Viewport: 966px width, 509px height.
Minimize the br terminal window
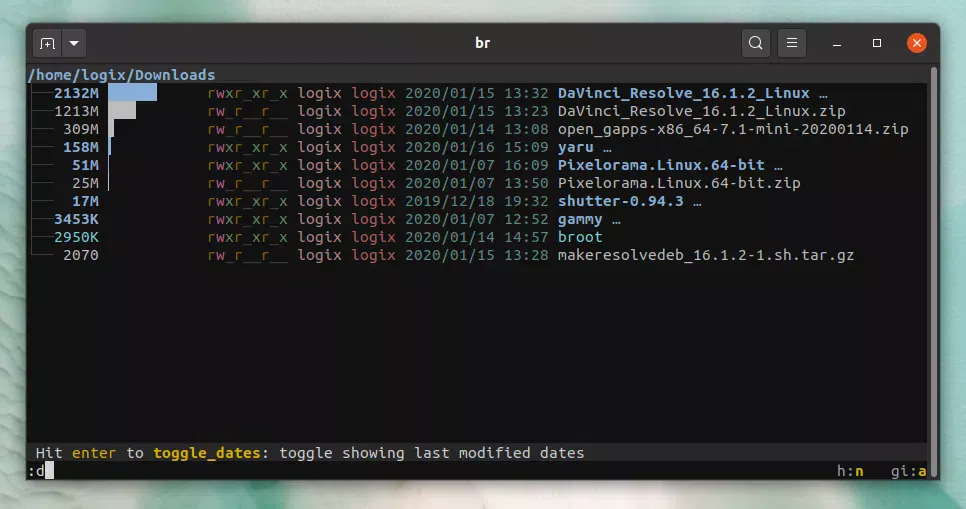pyautogui.click(x=837, y=44)
